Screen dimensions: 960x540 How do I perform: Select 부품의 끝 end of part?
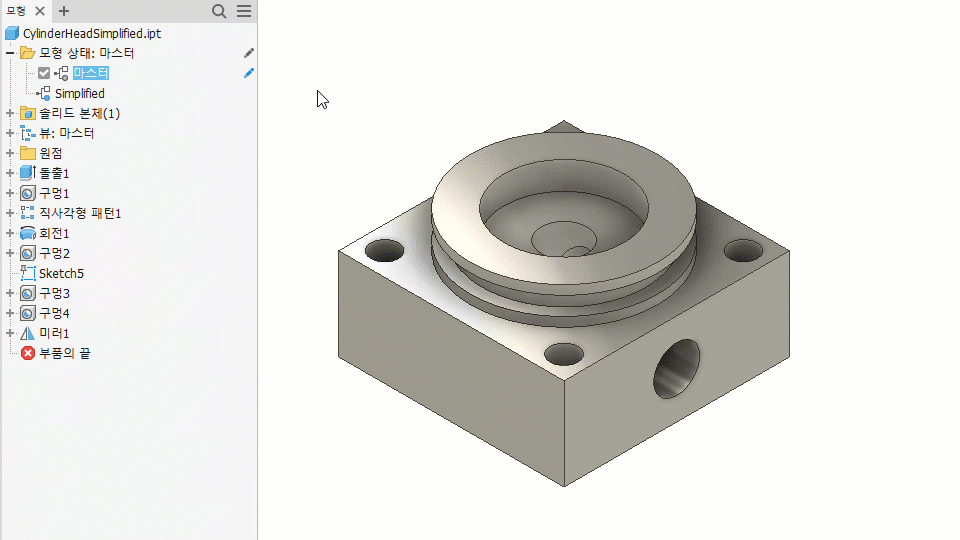pyautogui.click(x=65, y=353)
